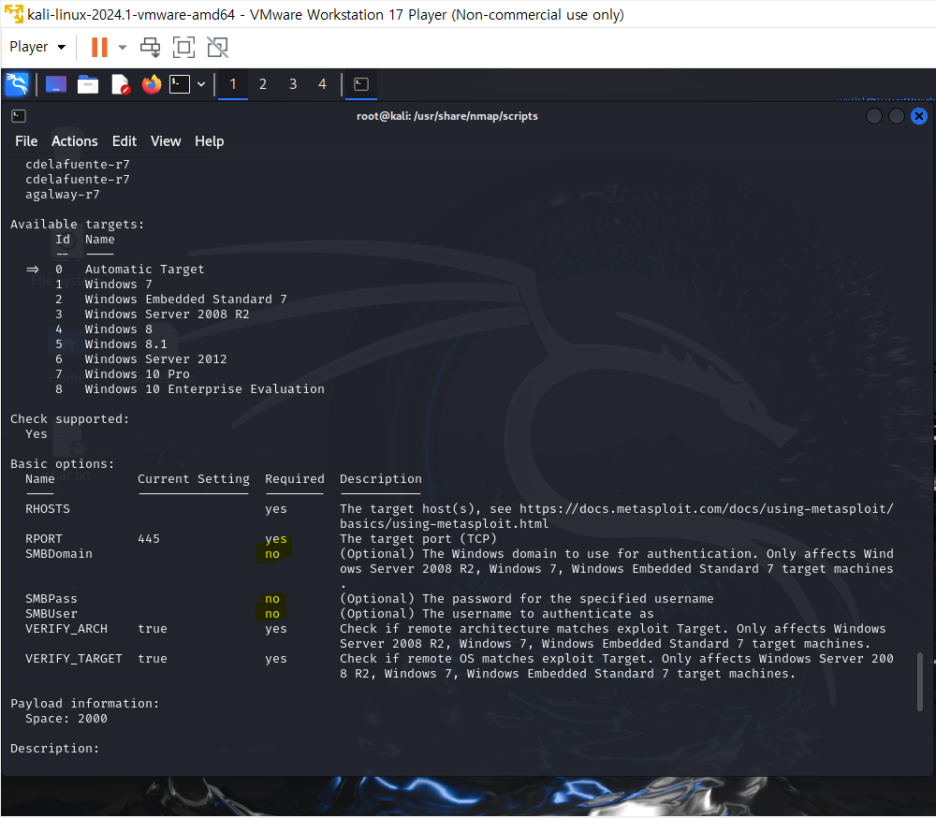Open the VMware Player menu
The width and height of the screenshot is (936, 818).
coord(37,47)
